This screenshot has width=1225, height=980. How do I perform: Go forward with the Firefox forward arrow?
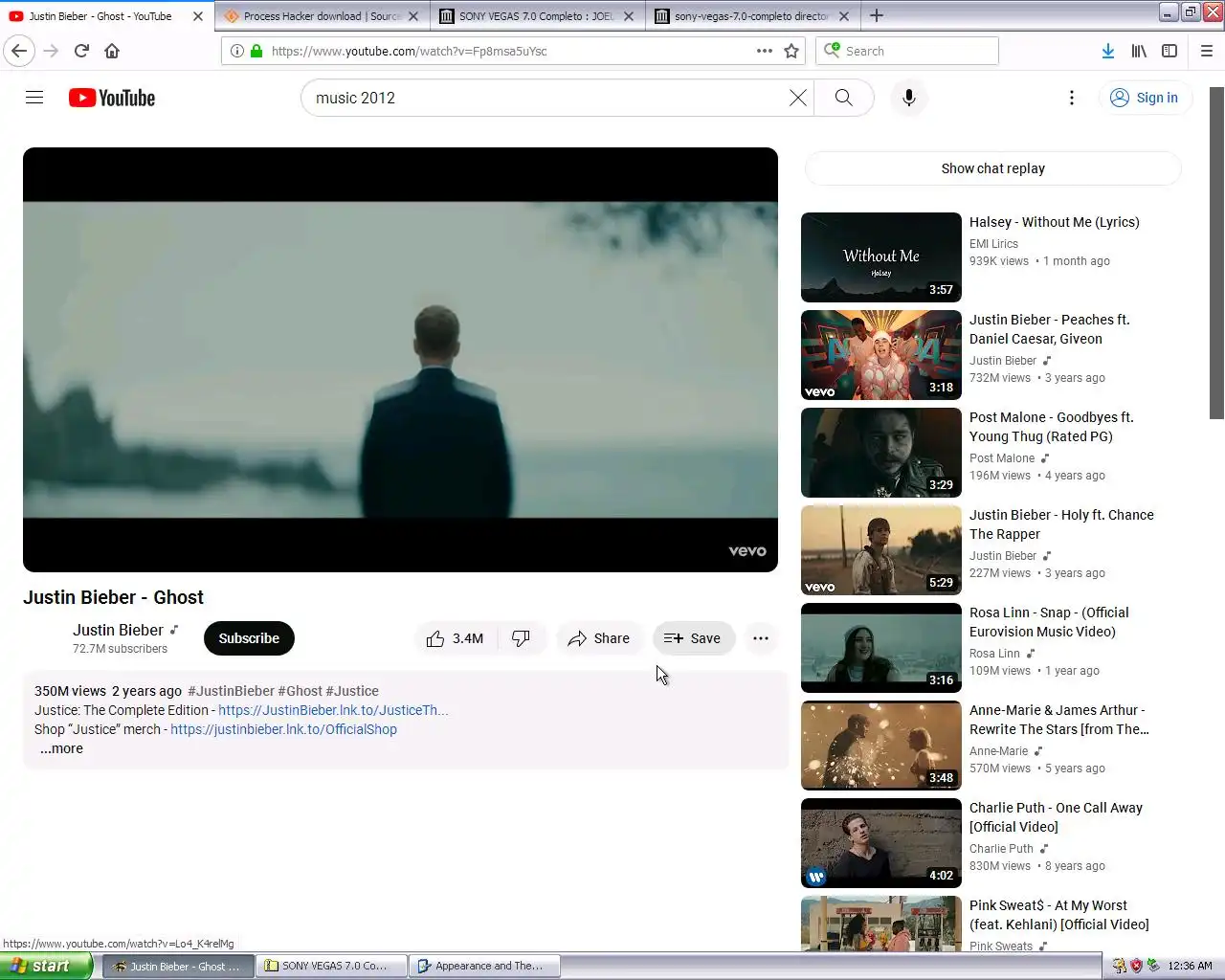pos(51,51)
